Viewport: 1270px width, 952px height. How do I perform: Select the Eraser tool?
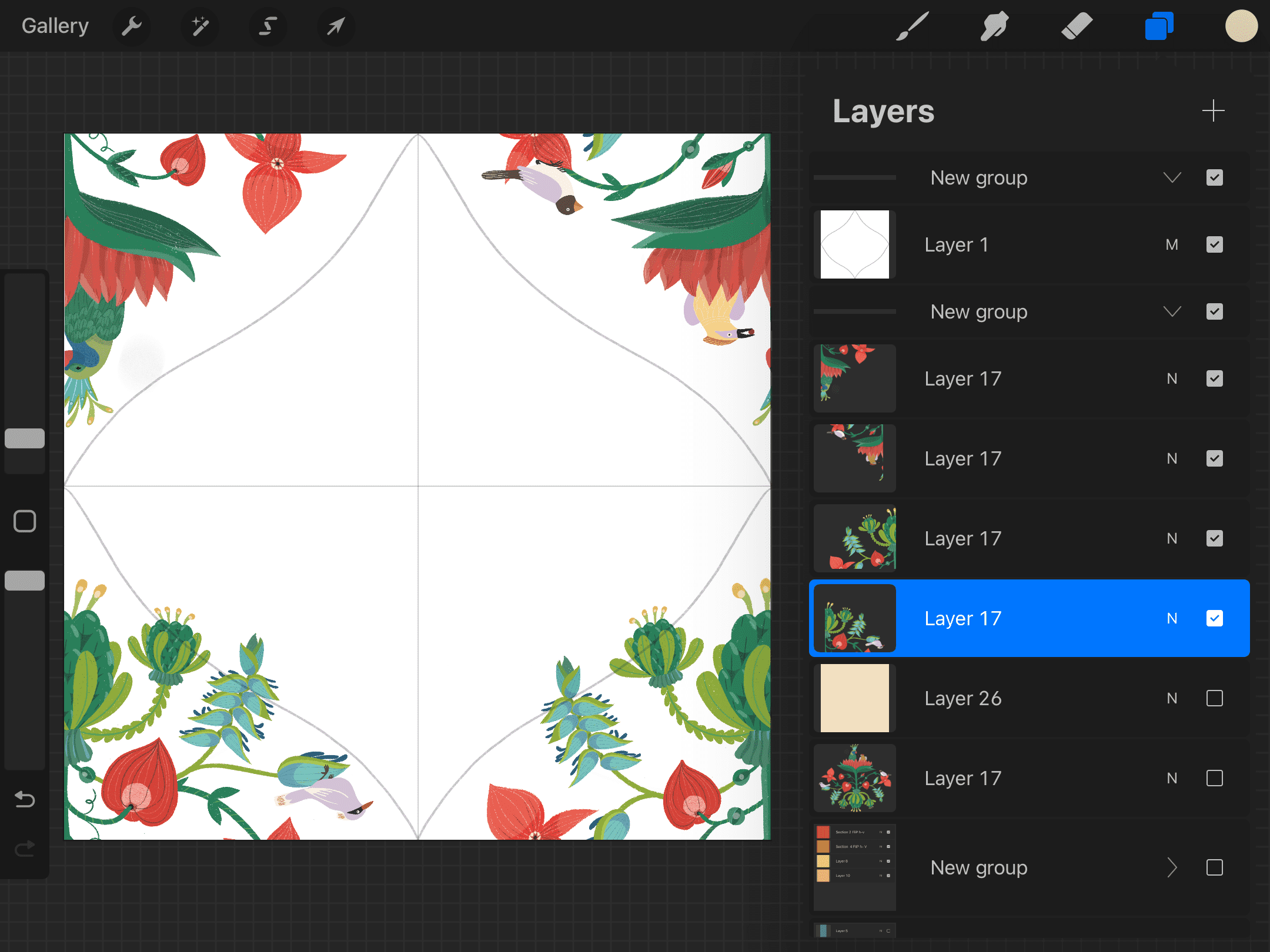tap(1077, 26)
